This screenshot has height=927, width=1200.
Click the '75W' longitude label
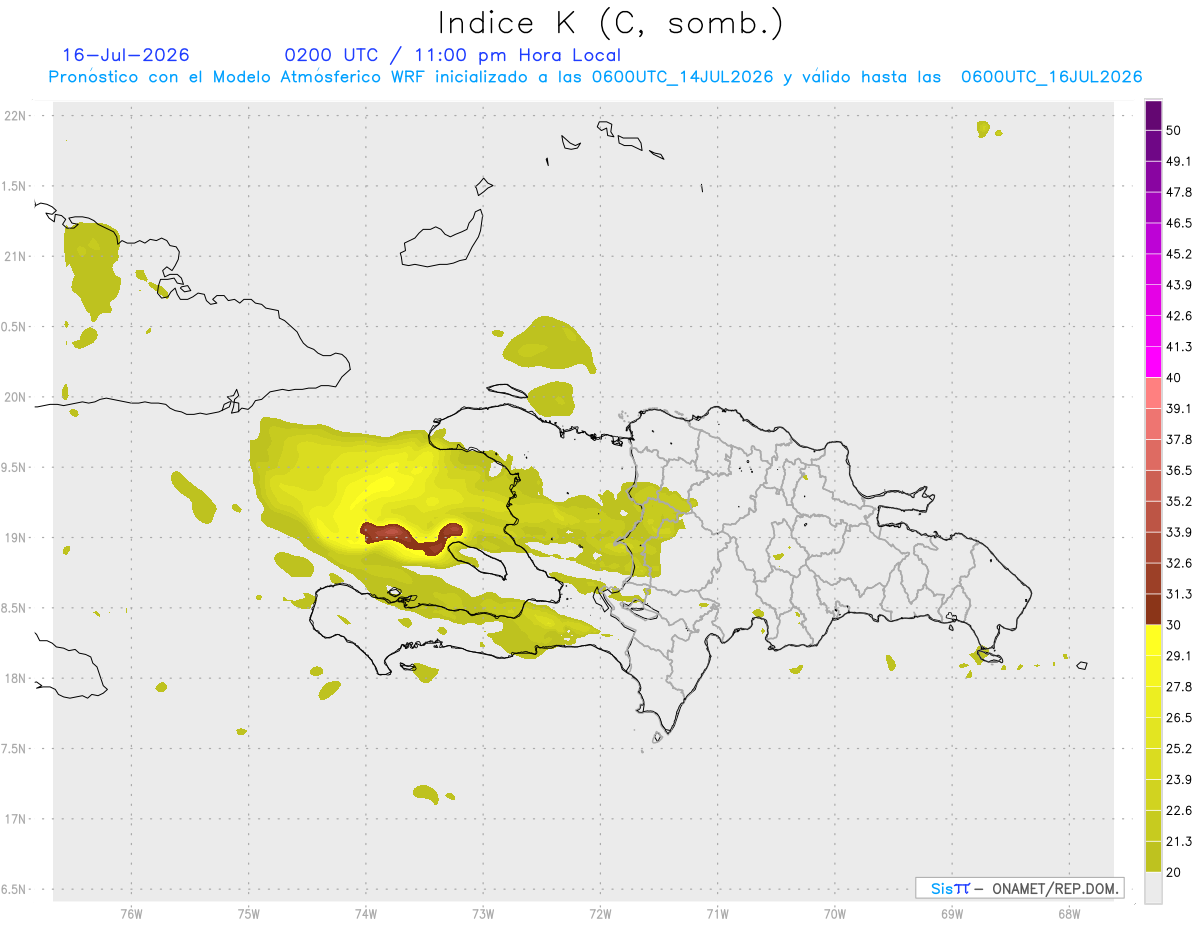pos(248,913)
